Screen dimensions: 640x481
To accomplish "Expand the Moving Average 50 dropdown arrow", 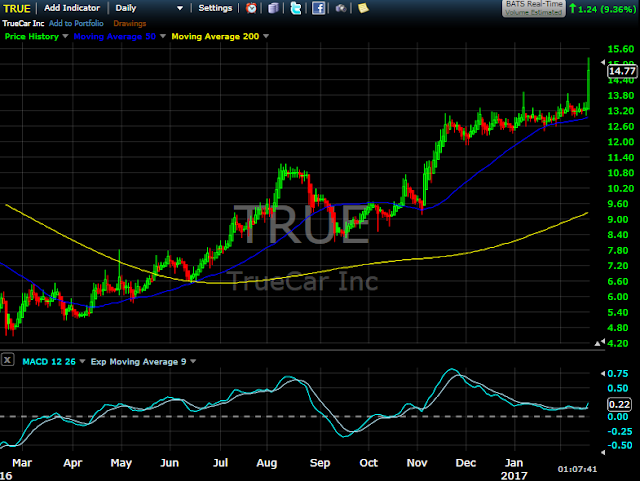I will pyautogui.click(x=163, y=36).
